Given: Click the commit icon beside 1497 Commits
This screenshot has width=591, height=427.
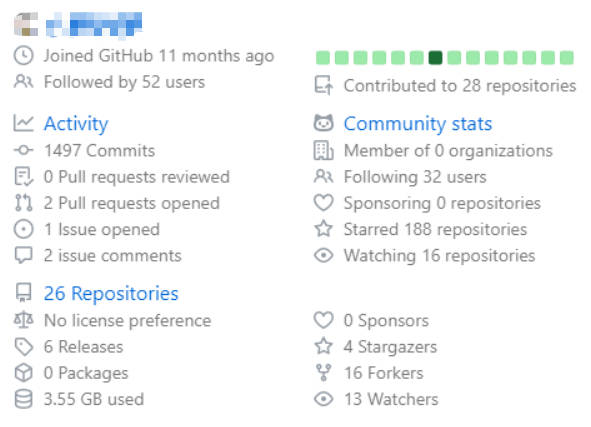Looking at the screenshot, I should [23, 150].
